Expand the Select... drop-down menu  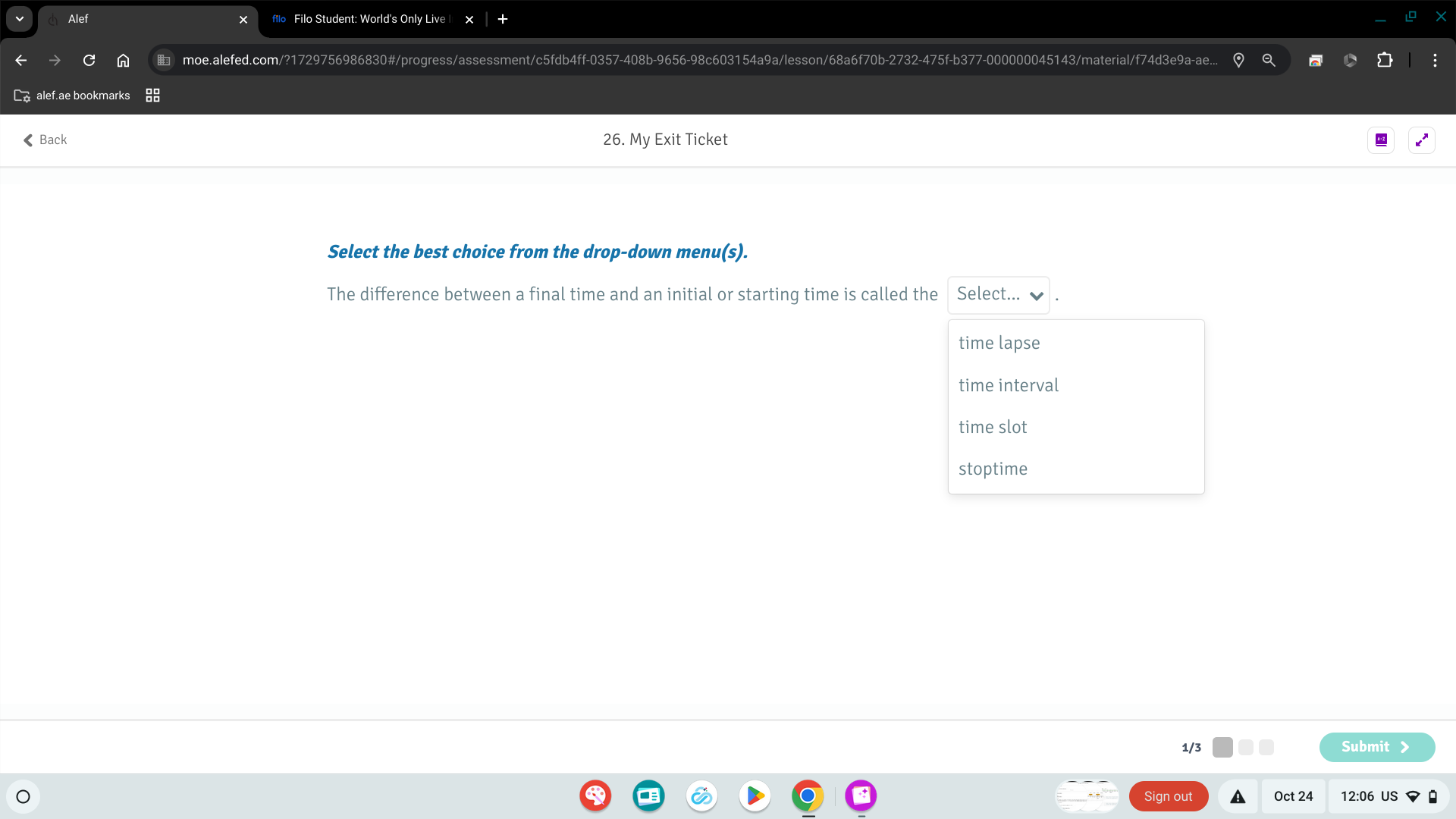point(998,295)
